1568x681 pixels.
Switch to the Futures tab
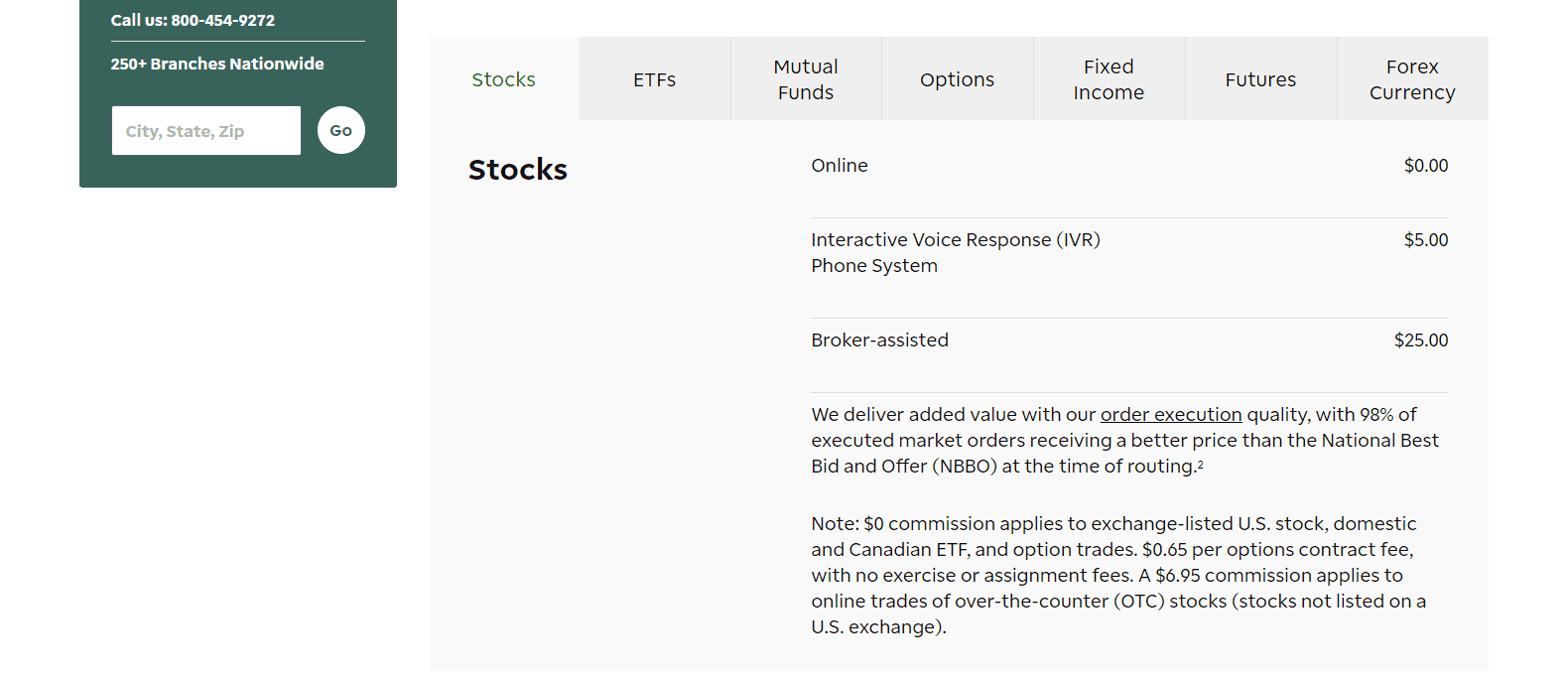coord(1260,78)
